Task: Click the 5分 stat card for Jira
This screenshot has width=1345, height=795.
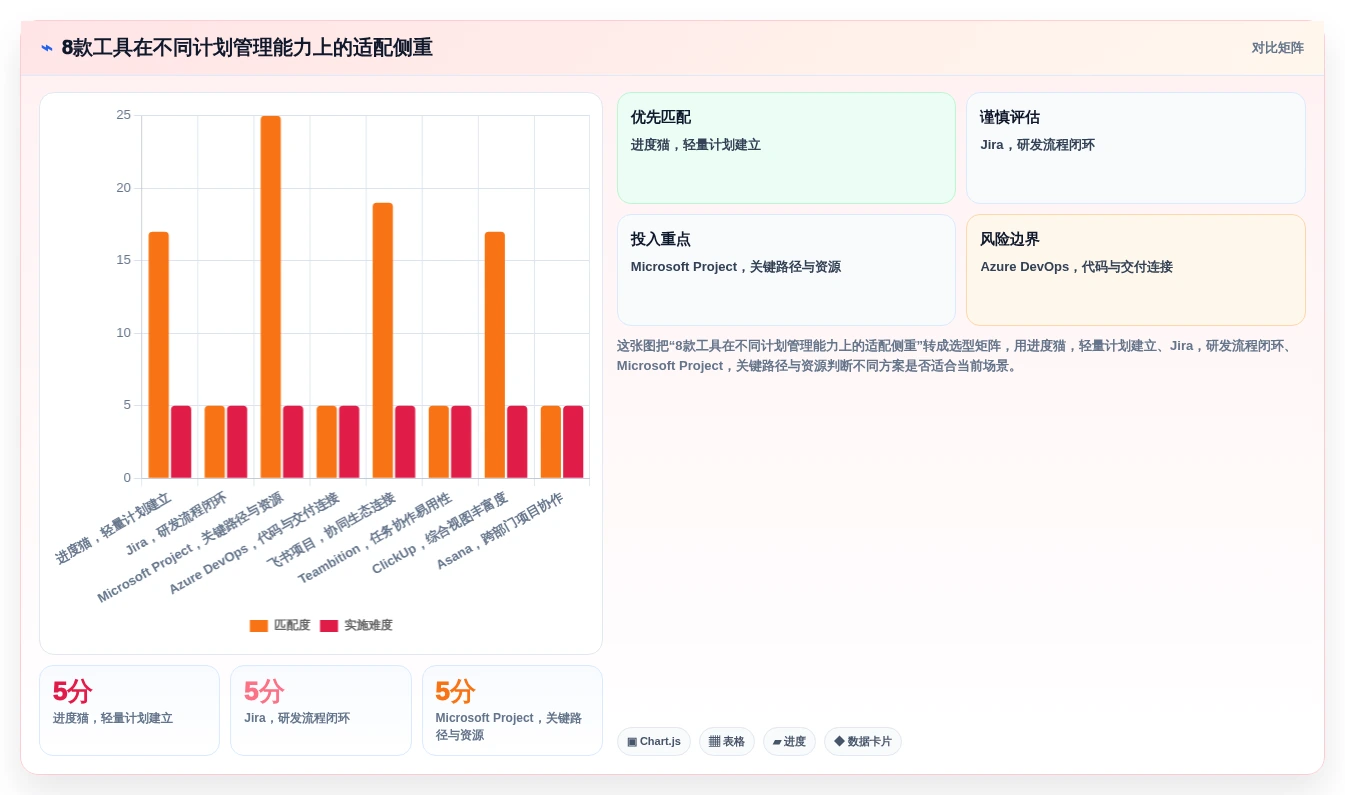Action: (321, 711)
